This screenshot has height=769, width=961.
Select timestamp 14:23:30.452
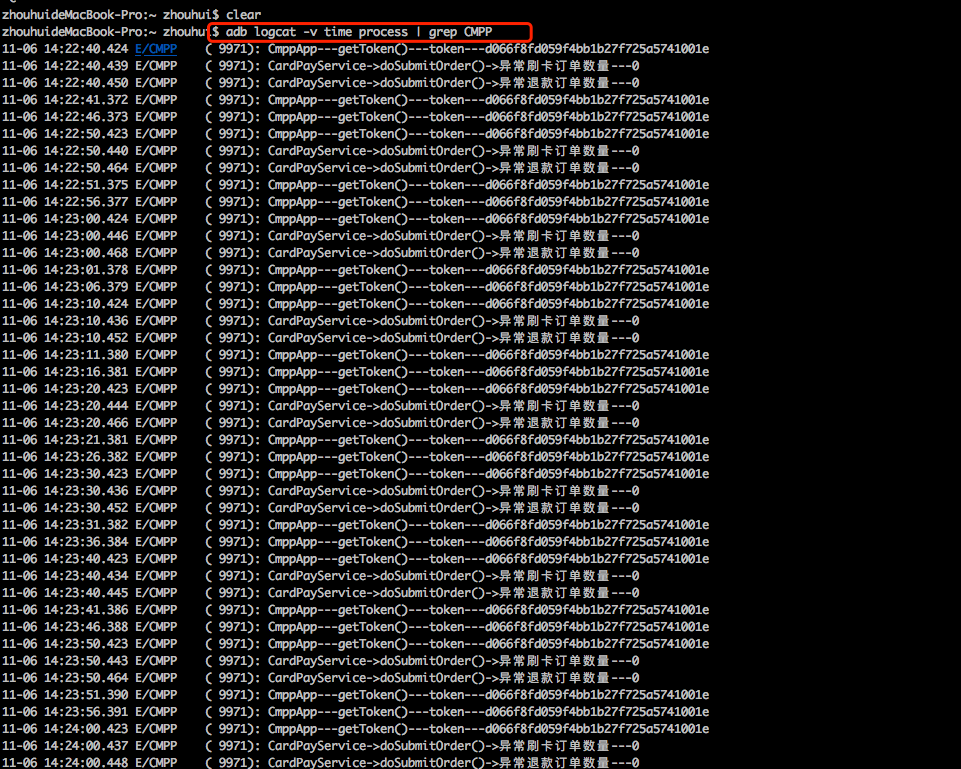[86, 508]
